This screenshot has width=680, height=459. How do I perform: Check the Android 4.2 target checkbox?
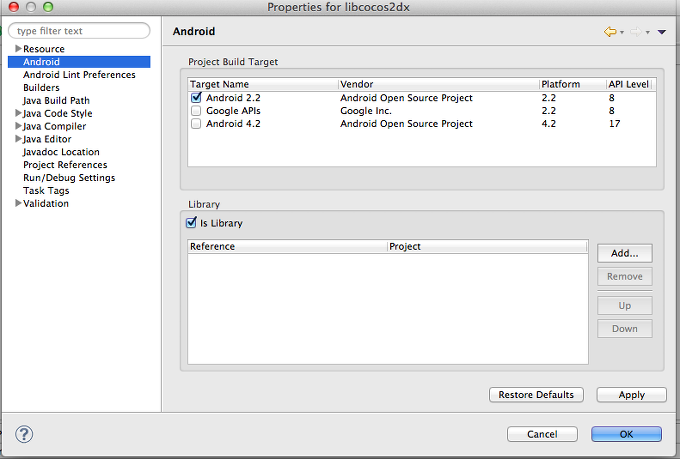point(196,124)
